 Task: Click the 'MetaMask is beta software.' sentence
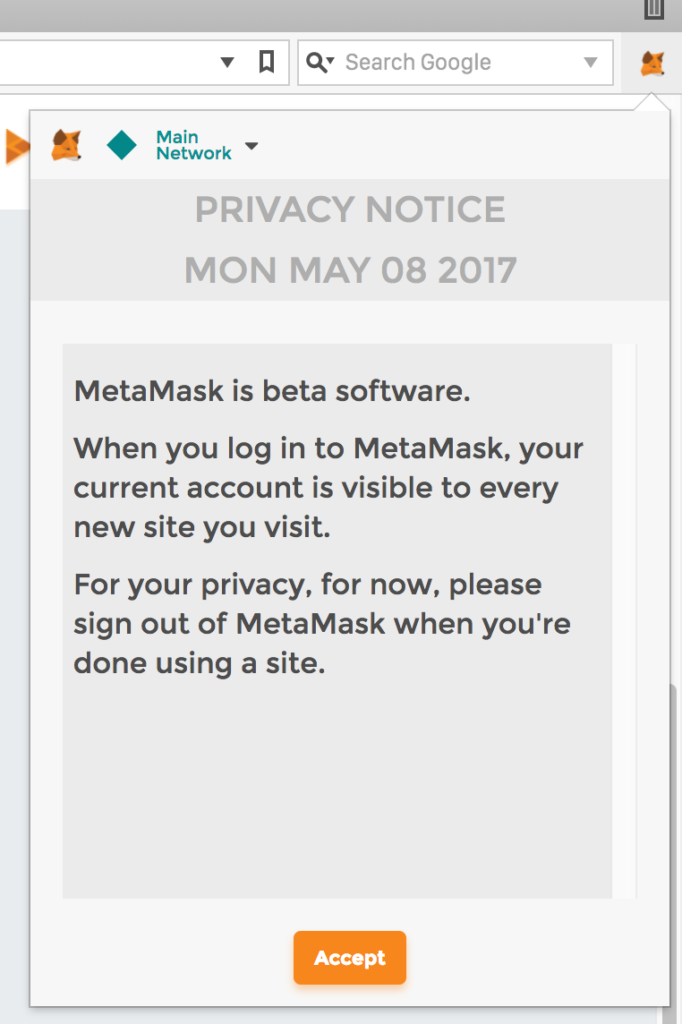(x=272, y=391)
